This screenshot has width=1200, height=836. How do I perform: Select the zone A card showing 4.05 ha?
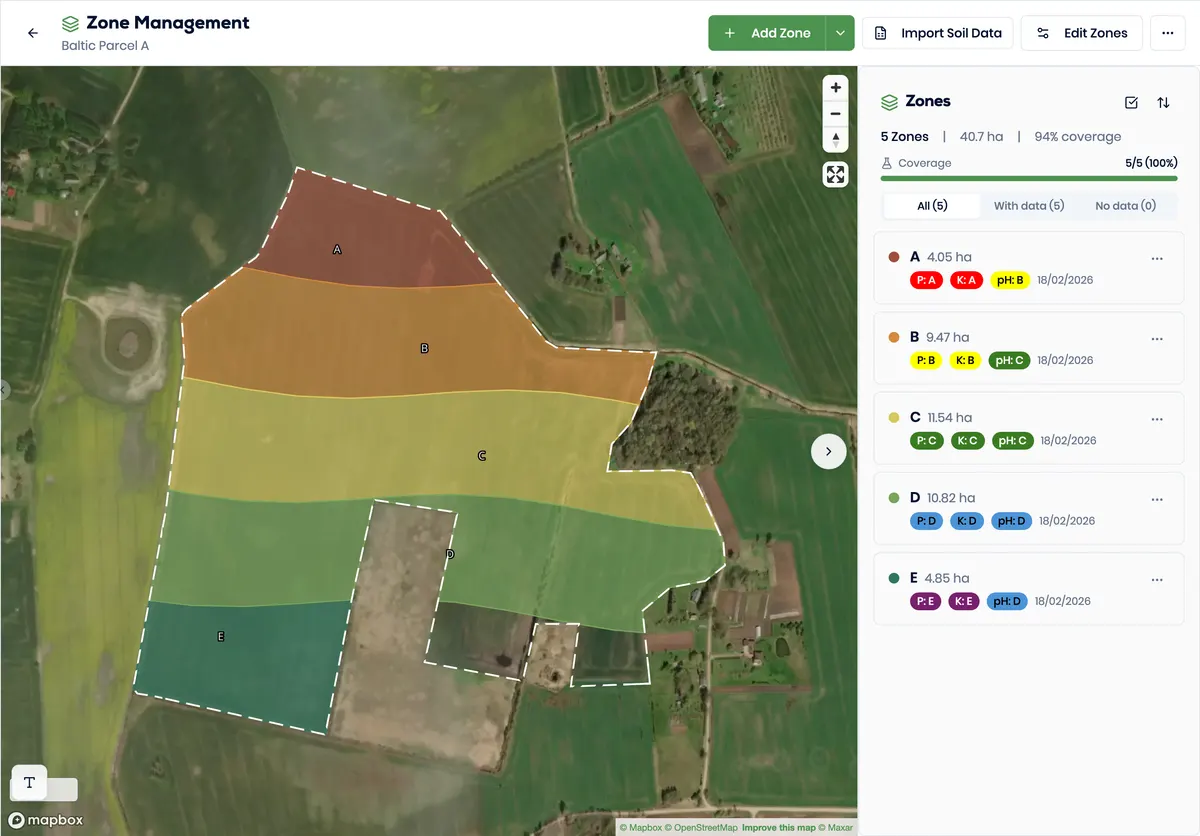(x=1029, y=268)
